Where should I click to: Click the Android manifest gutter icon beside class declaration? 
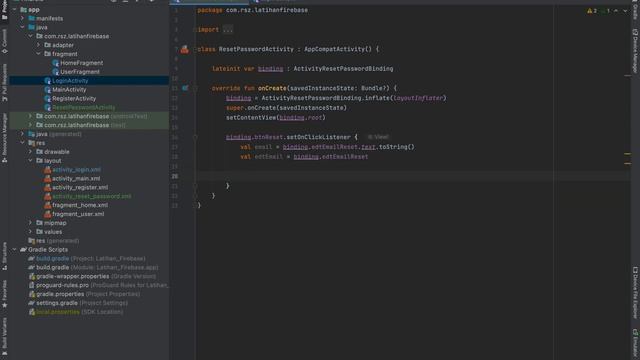click(185, 49)
